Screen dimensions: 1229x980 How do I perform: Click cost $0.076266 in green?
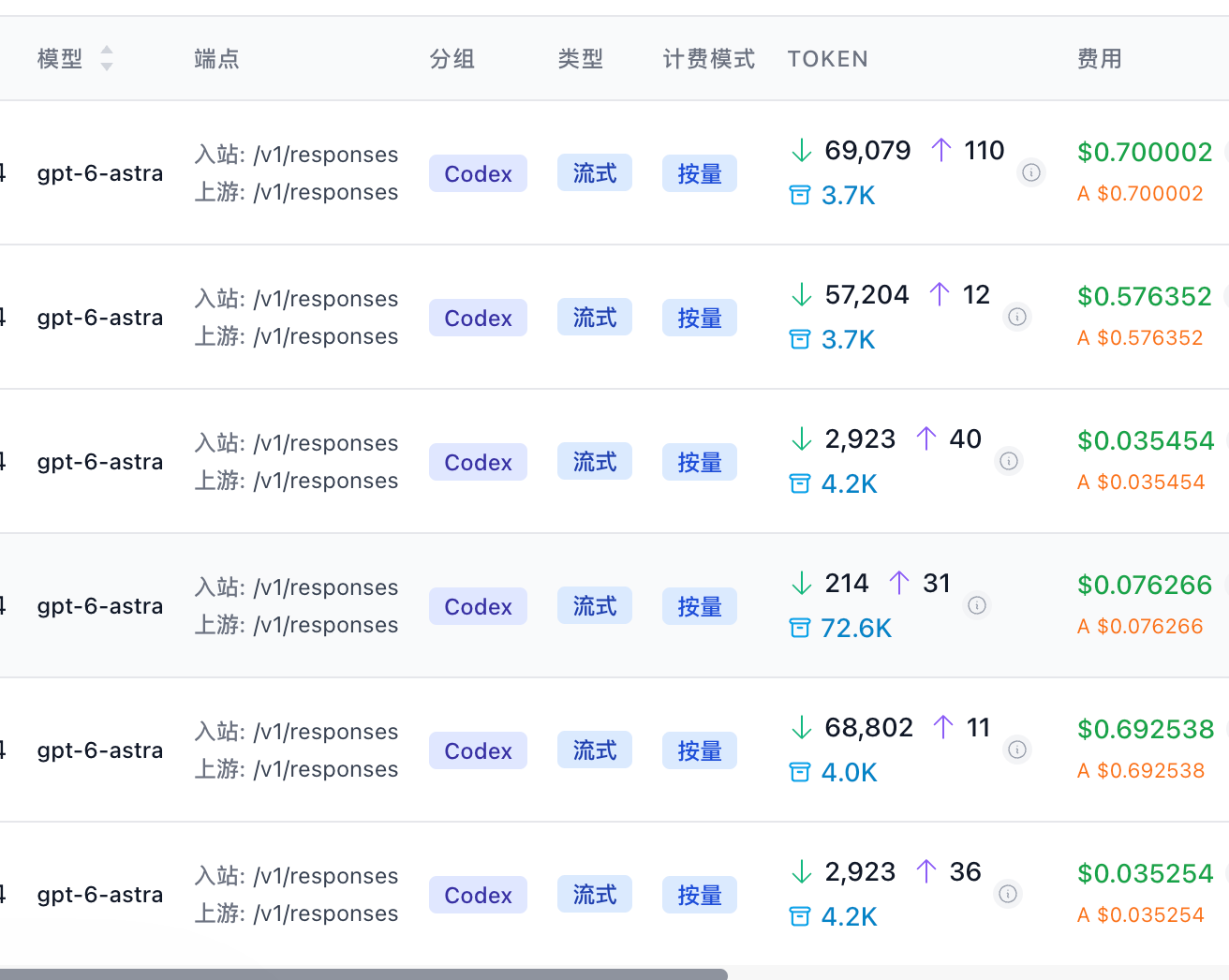[x=1145, y=585]
